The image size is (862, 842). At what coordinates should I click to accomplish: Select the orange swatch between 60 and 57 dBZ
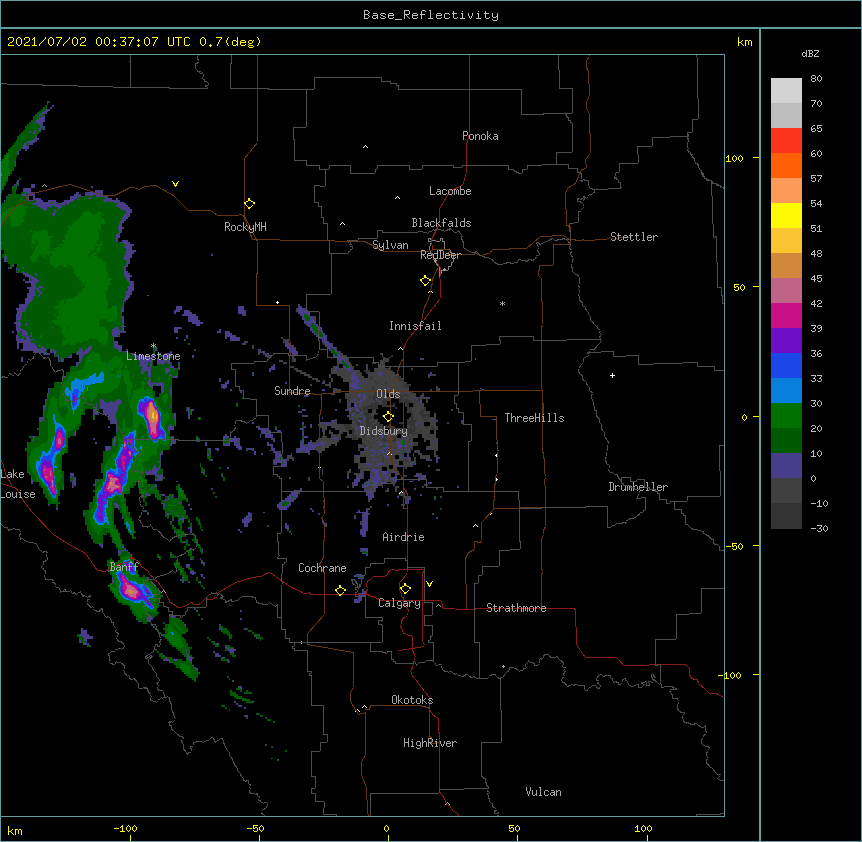(786, 165)
